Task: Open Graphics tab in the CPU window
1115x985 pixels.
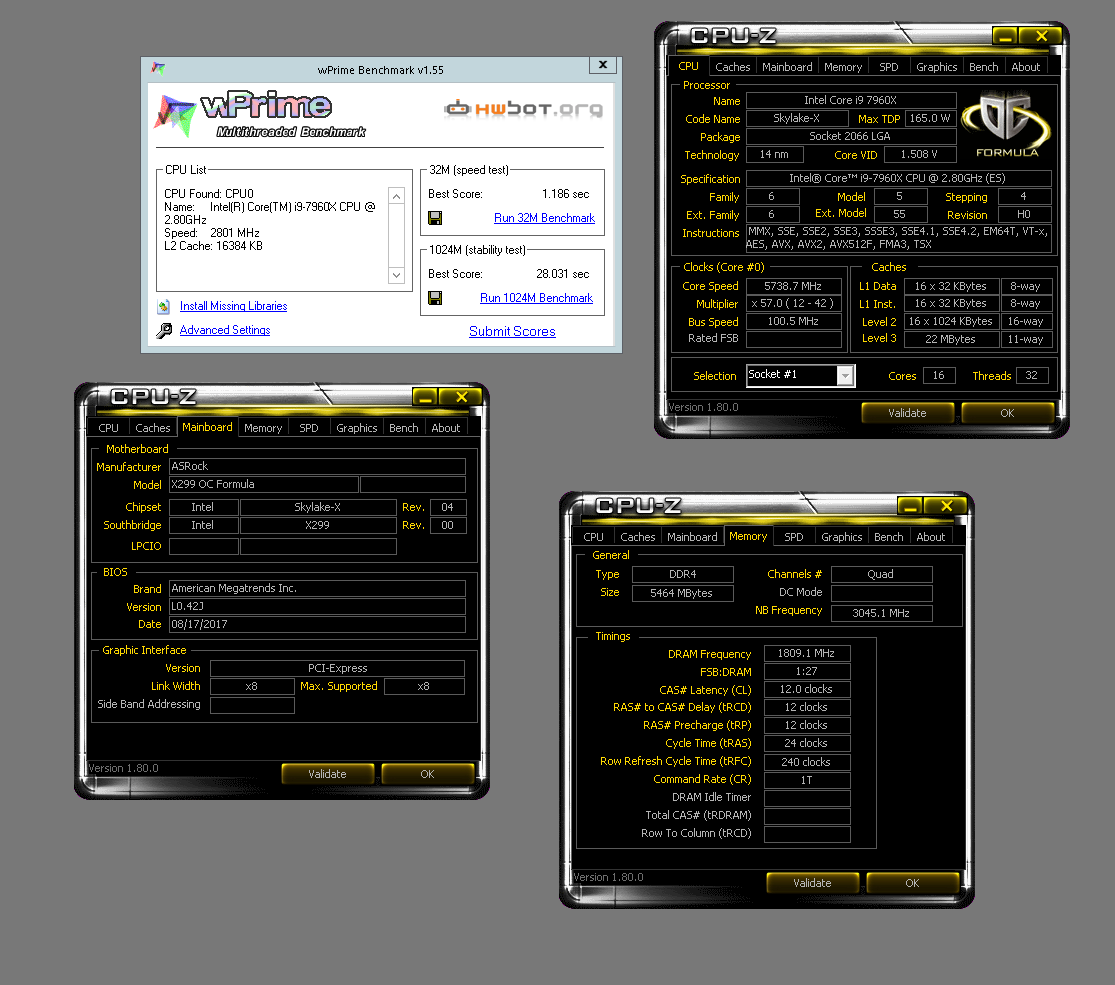Action: (x=937, y=67)
